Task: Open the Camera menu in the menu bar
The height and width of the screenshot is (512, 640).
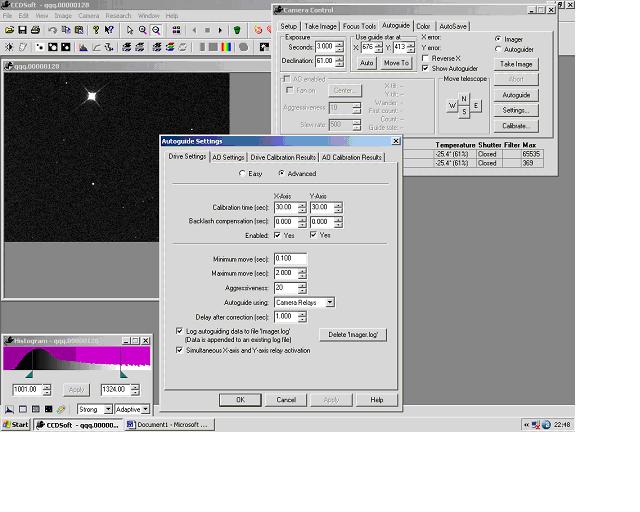Action: pyautogui.click(x=89, y=16)
